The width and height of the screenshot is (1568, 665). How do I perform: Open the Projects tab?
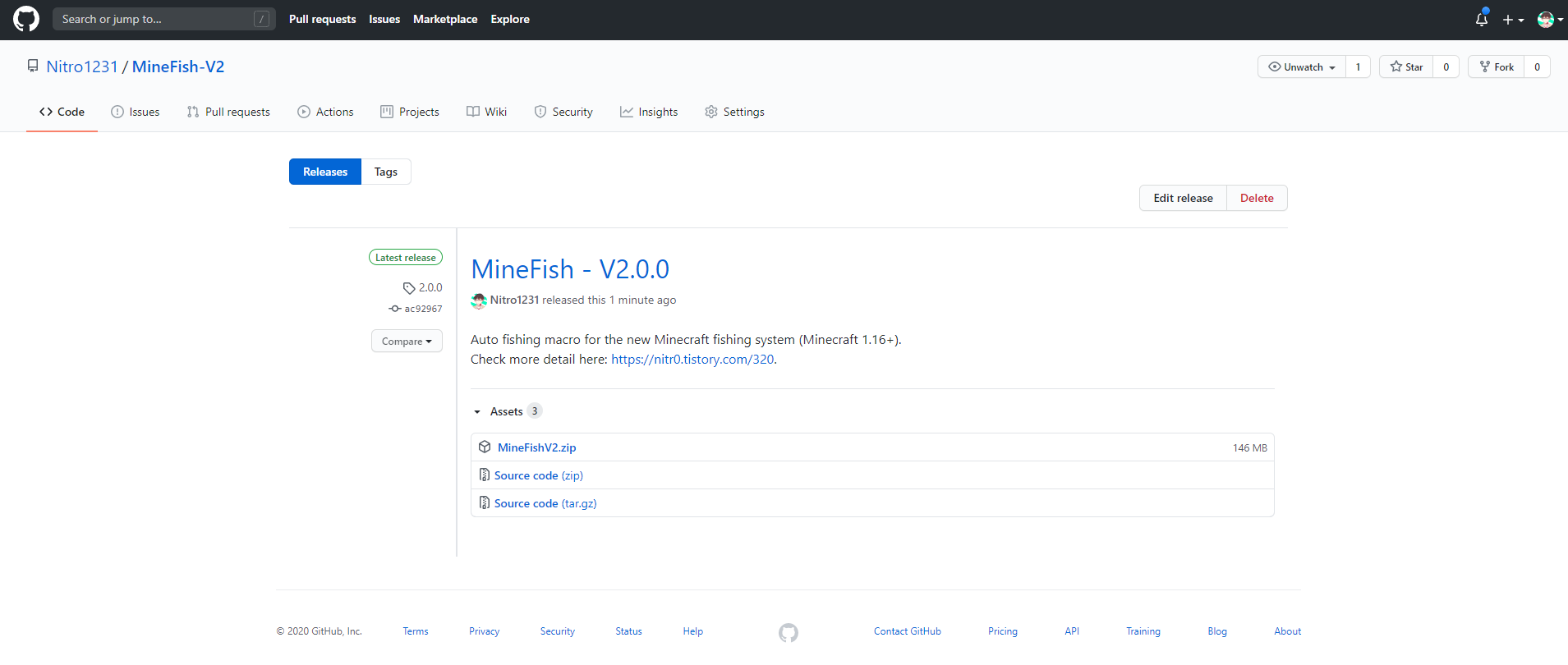click(x=410, y=112)
